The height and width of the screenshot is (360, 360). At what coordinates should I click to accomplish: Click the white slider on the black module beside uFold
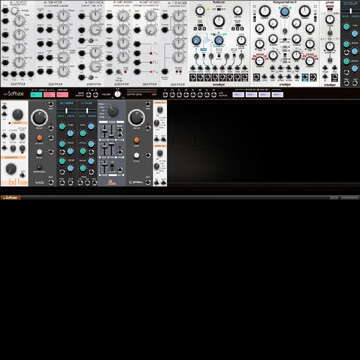click(x=350, y=11)
